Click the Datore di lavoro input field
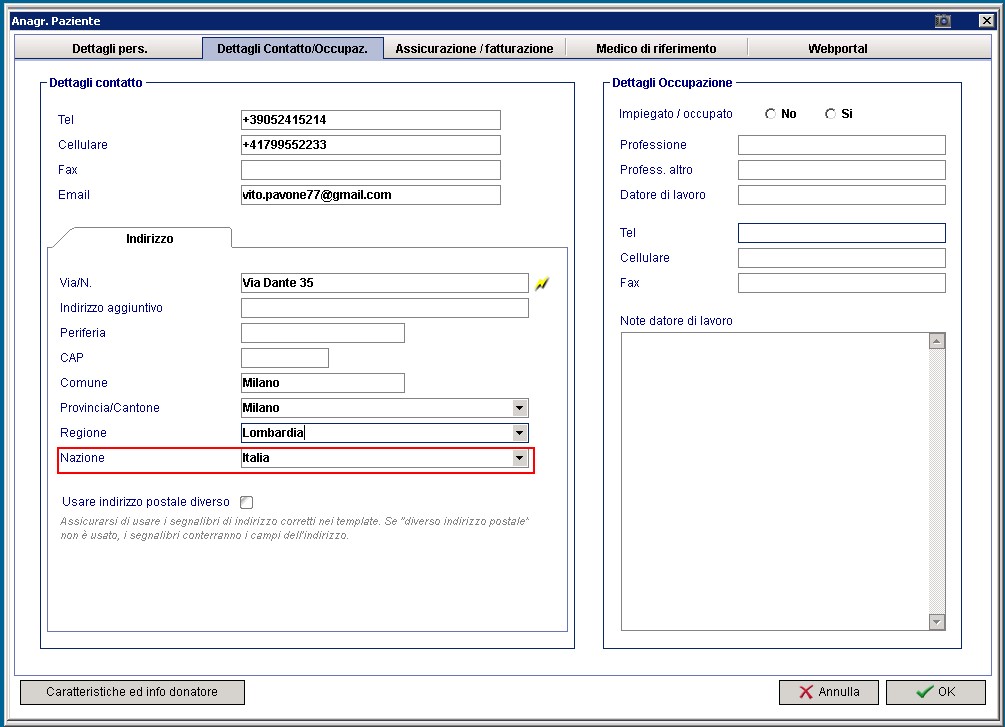This screenshot has height=727, width=1005. click(x=842, y=195)
